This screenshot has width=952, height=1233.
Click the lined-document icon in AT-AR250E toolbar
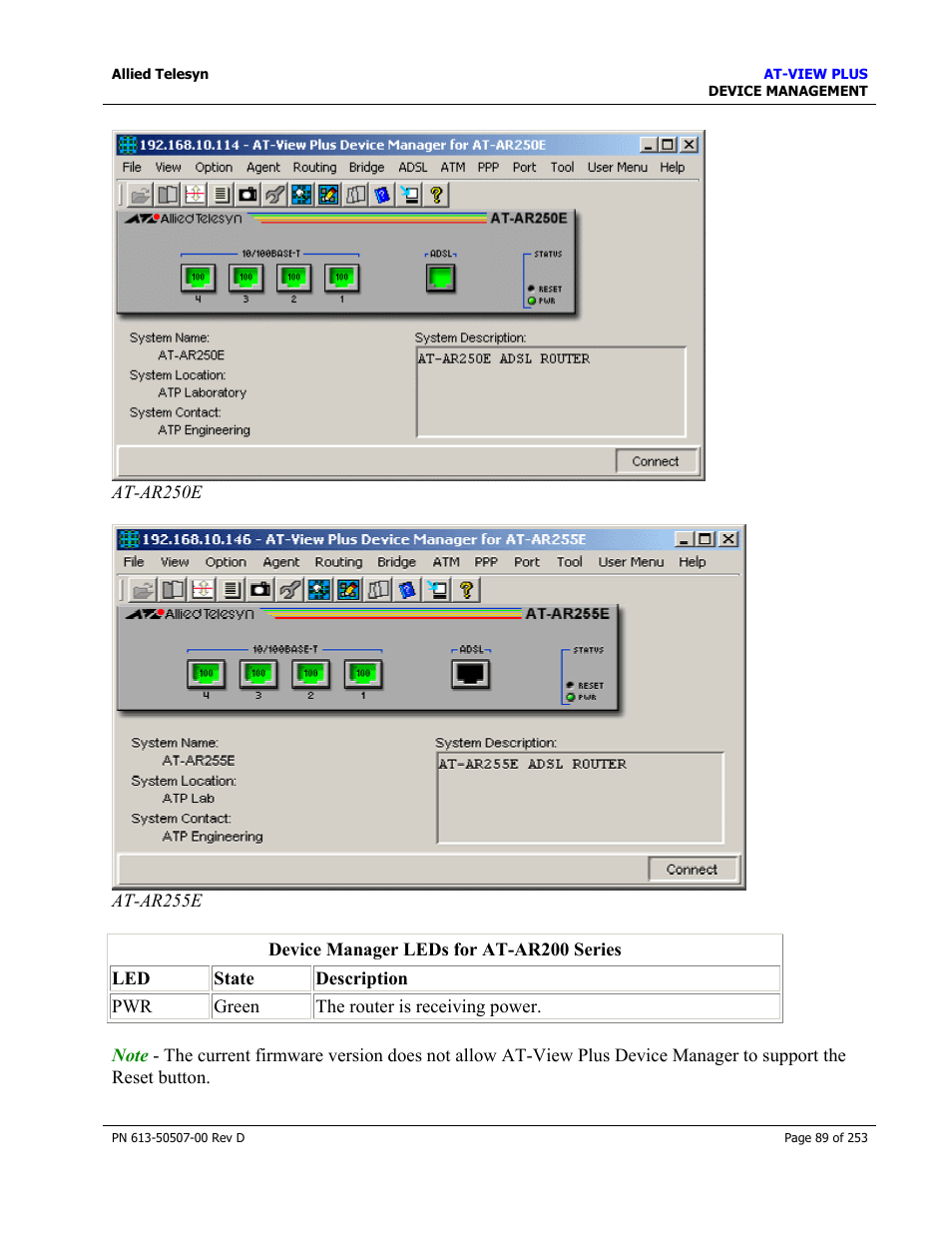coord(222,195)
